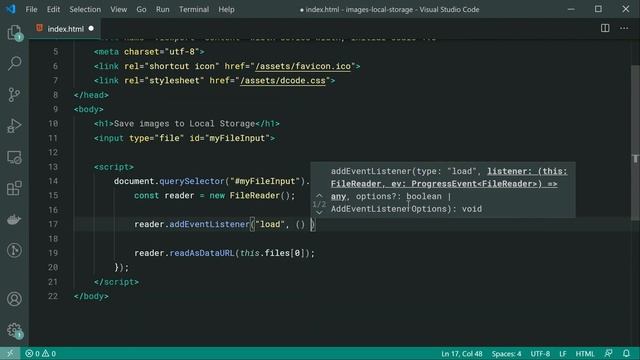
Task: Open the Run menu
Action: coord(162,9)
